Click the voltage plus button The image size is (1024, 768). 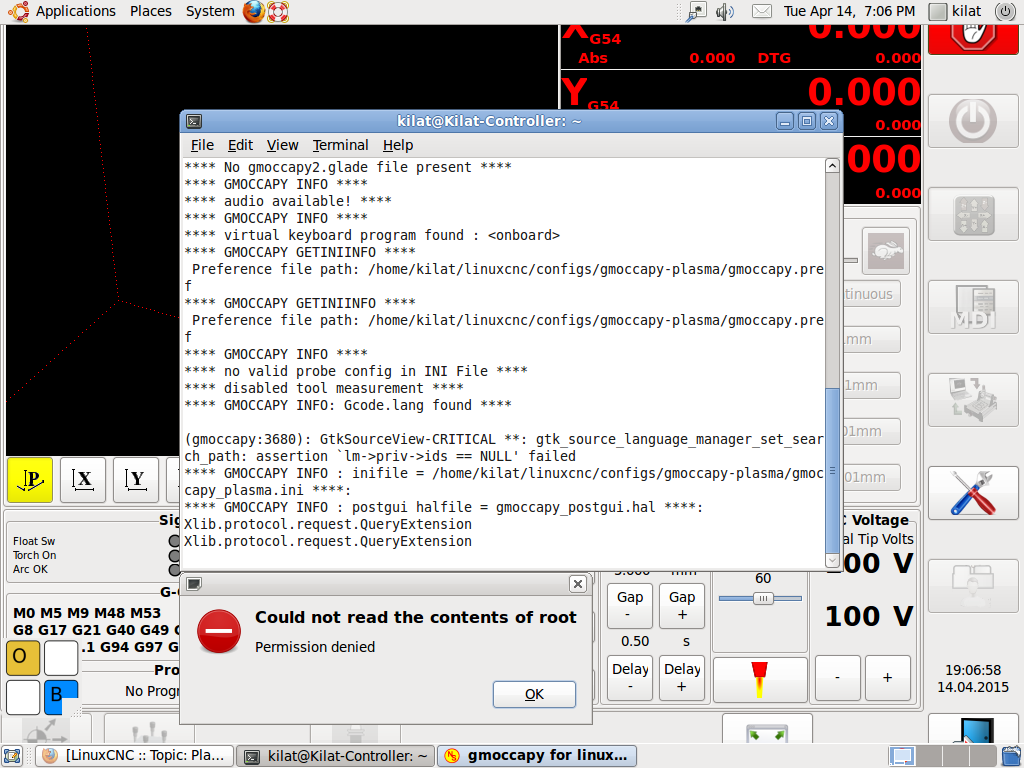pyautogui.click(x=888, y=678)
